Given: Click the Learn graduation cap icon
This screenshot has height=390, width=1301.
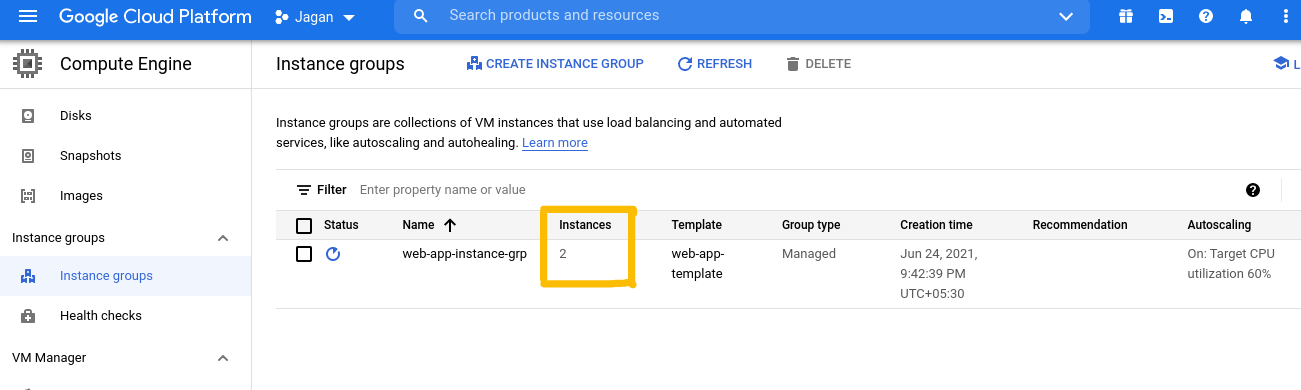Looking at the screenshot, I should coord(1280,64).
